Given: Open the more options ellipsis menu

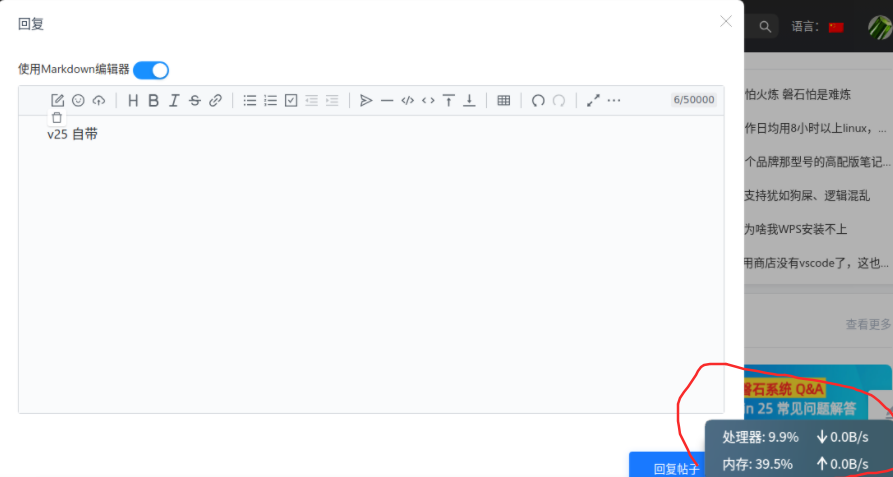Looking at the screenshot, I should [614, 101].
